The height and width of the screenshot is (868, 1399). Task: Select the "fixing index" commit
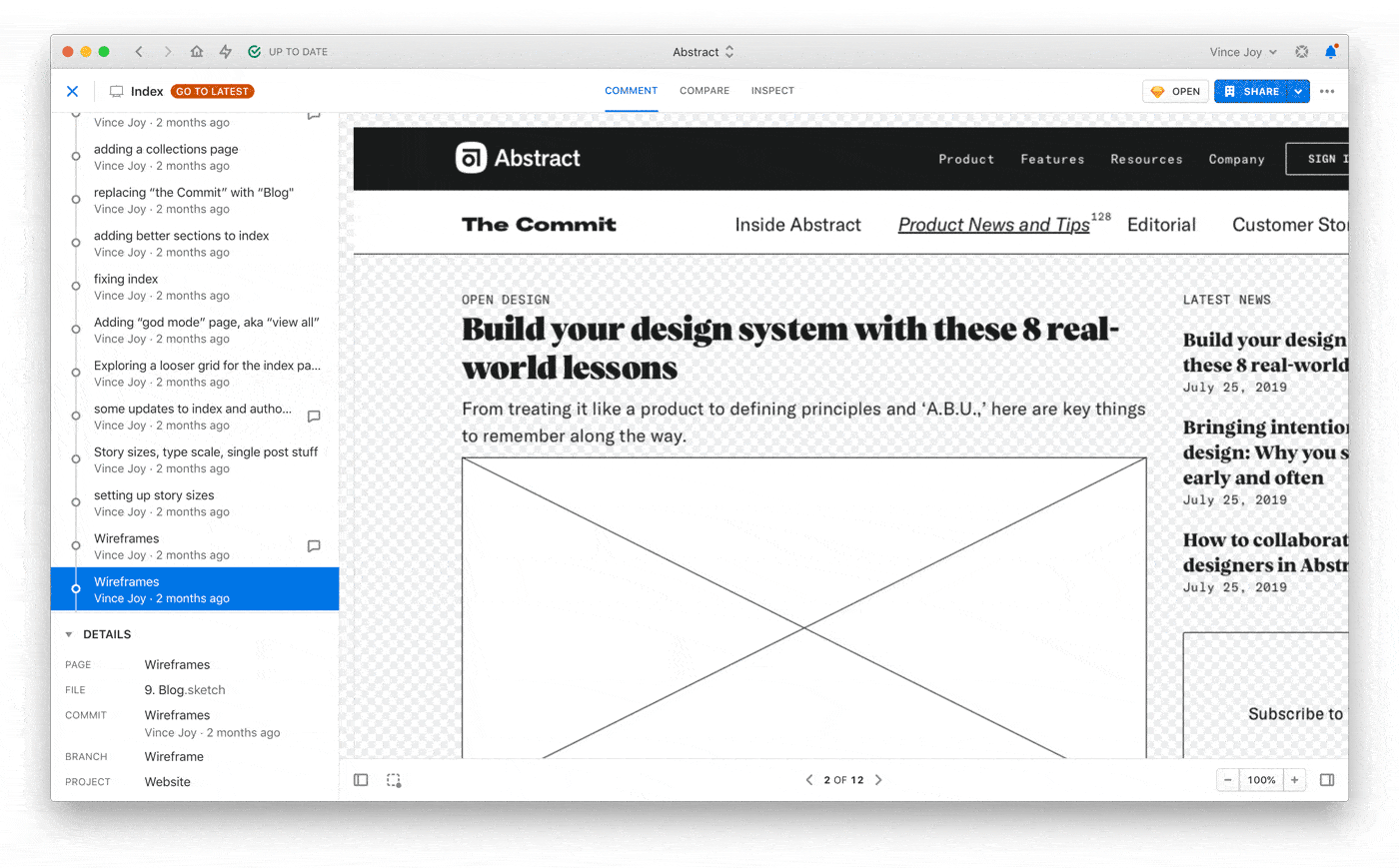195,287
